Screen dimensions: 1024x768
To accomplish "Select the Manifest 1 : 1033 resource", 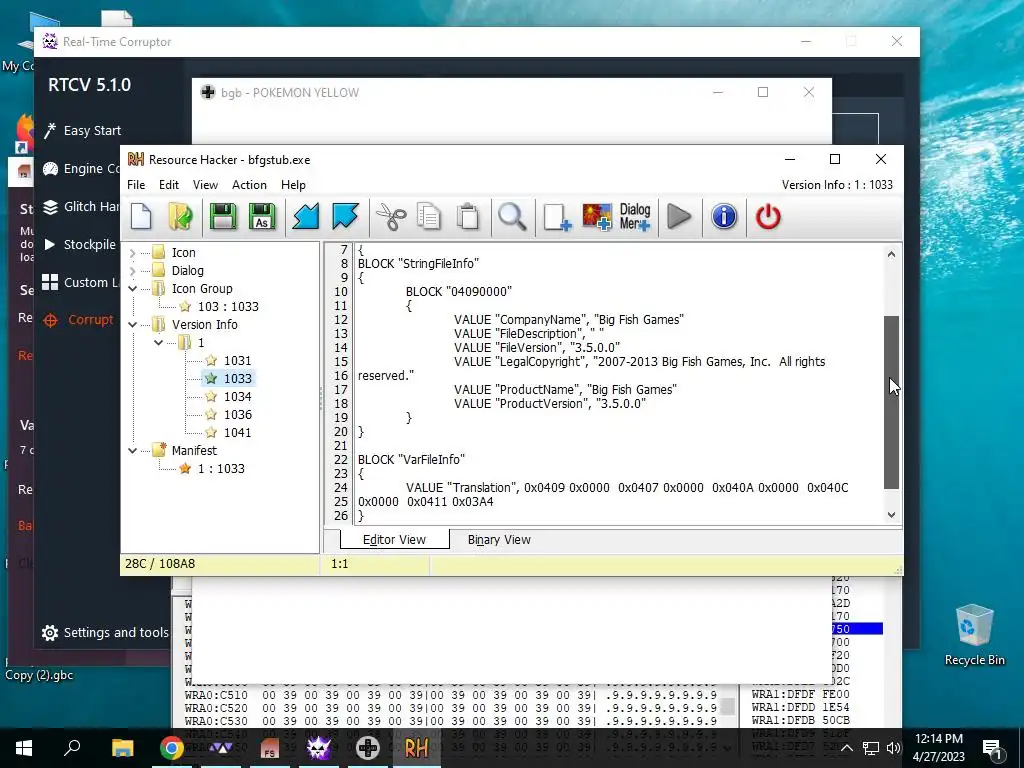I will [x=221, y=468].
